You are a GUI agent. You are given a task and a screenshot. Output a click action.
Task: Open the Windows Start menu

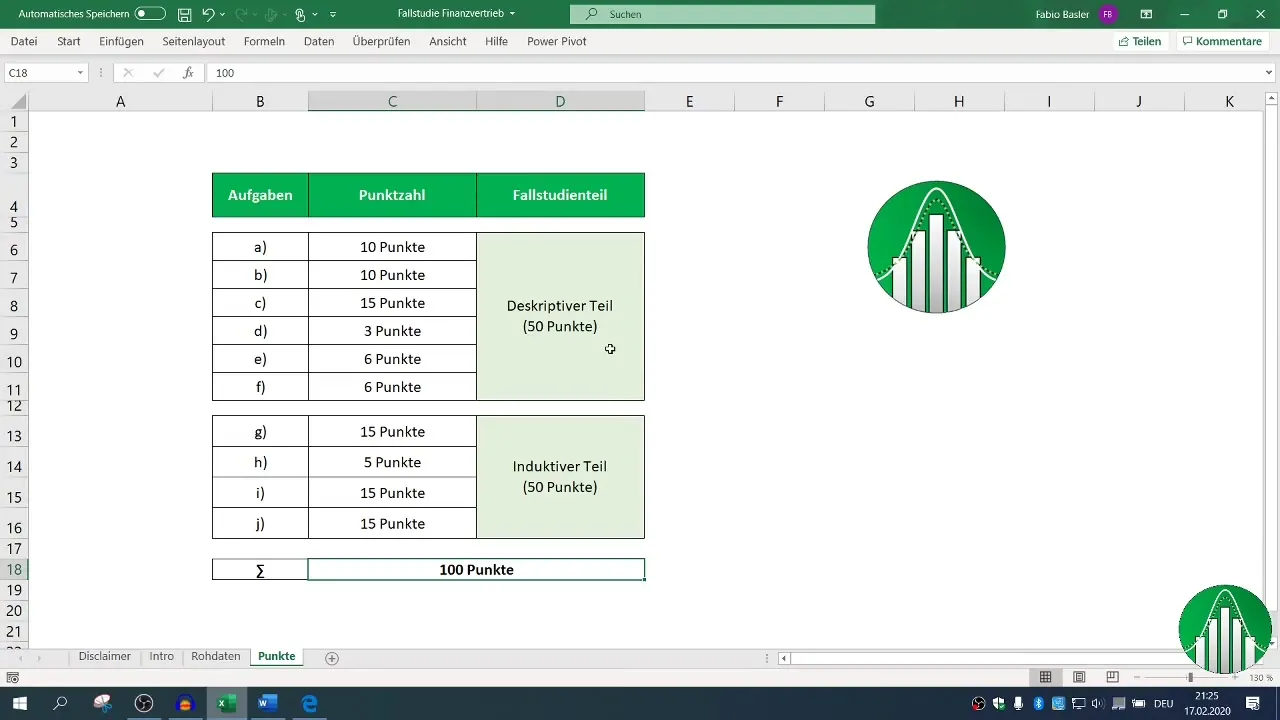coord(19,704)
